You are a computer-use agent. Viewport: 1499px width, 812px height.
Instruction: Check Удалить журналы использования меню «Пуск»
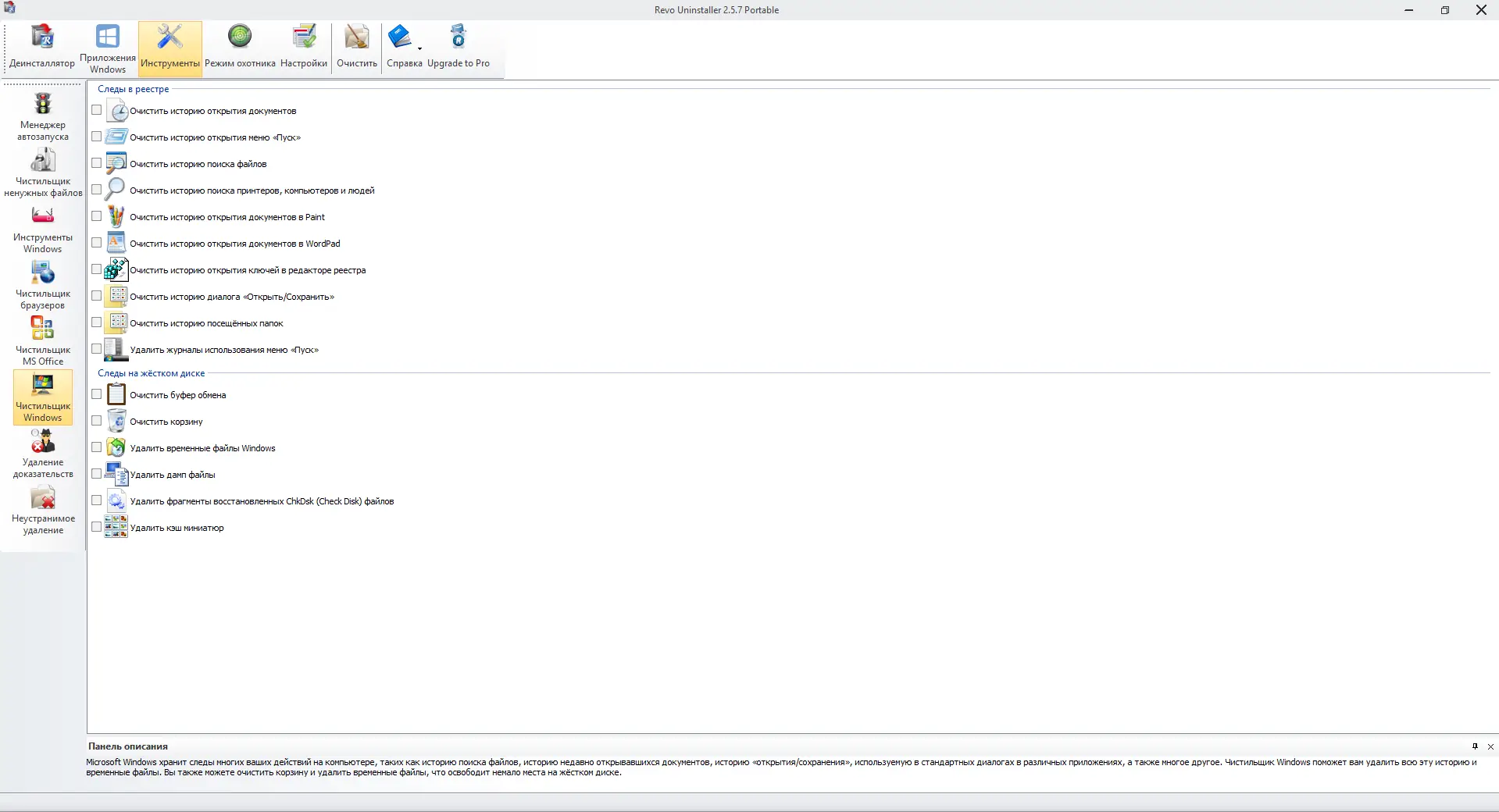point(97,349)
